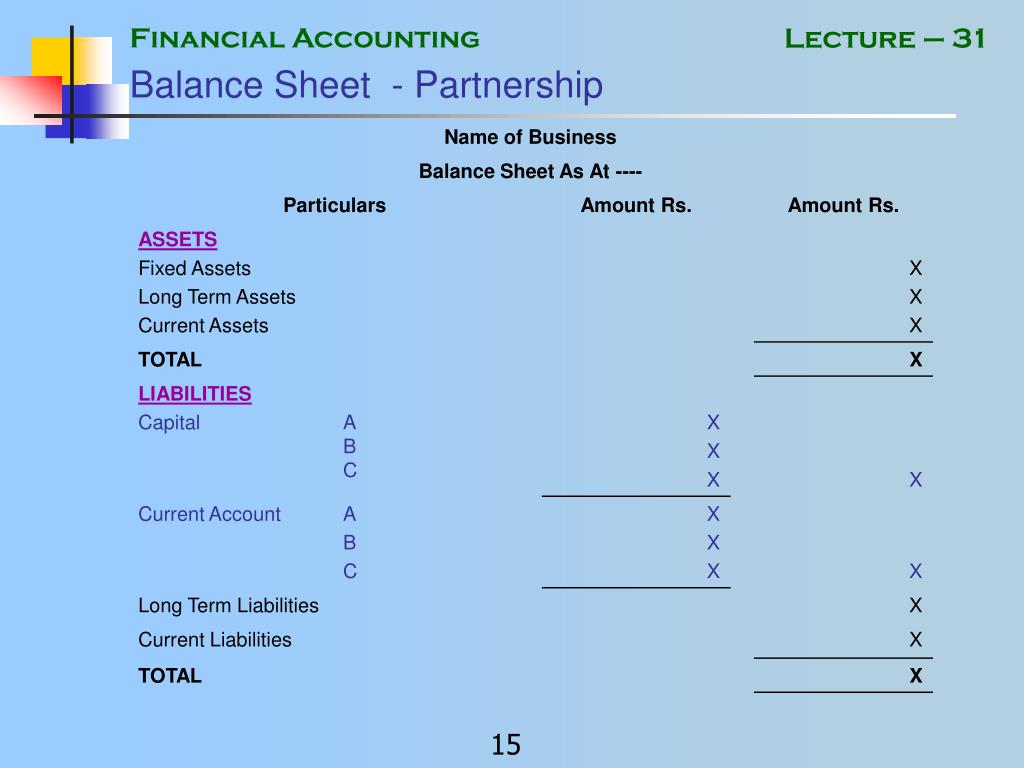
Task: Select the Current Assets row label
Action: [203, 326]
